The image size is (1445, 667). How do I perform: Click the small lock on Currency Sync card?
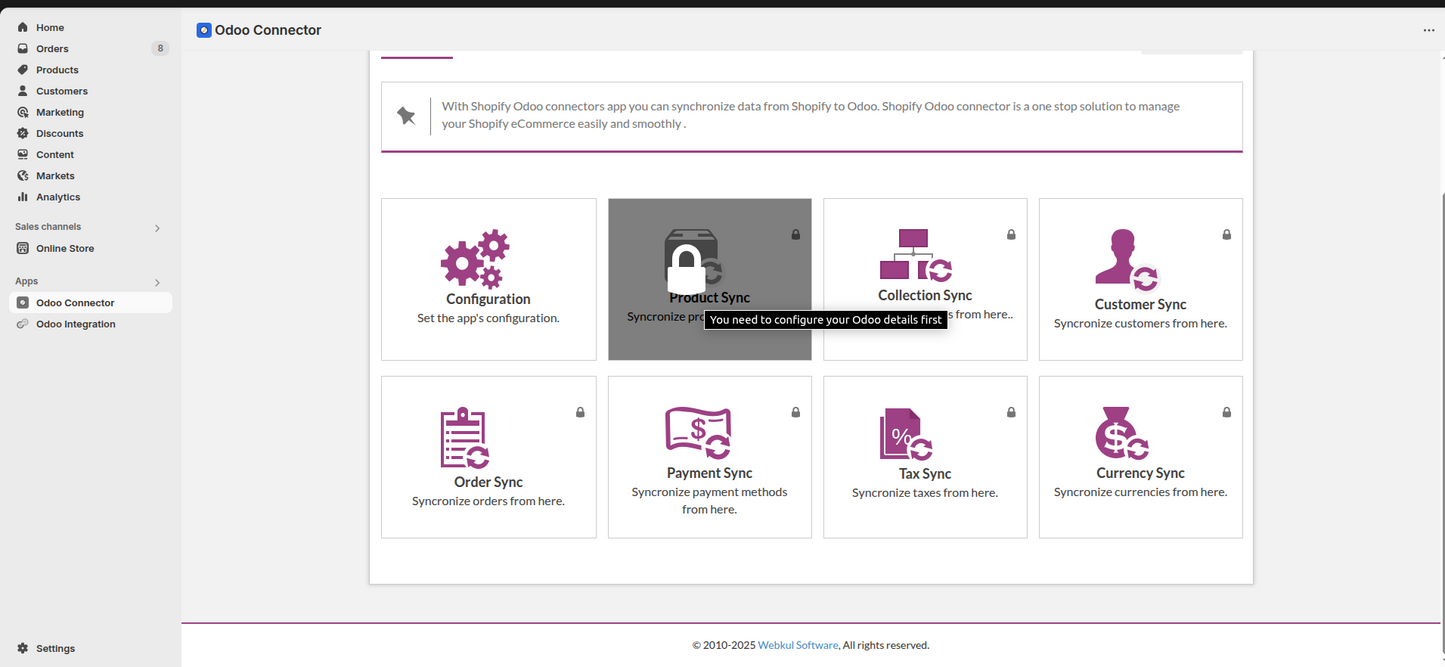coord(1227,412)
